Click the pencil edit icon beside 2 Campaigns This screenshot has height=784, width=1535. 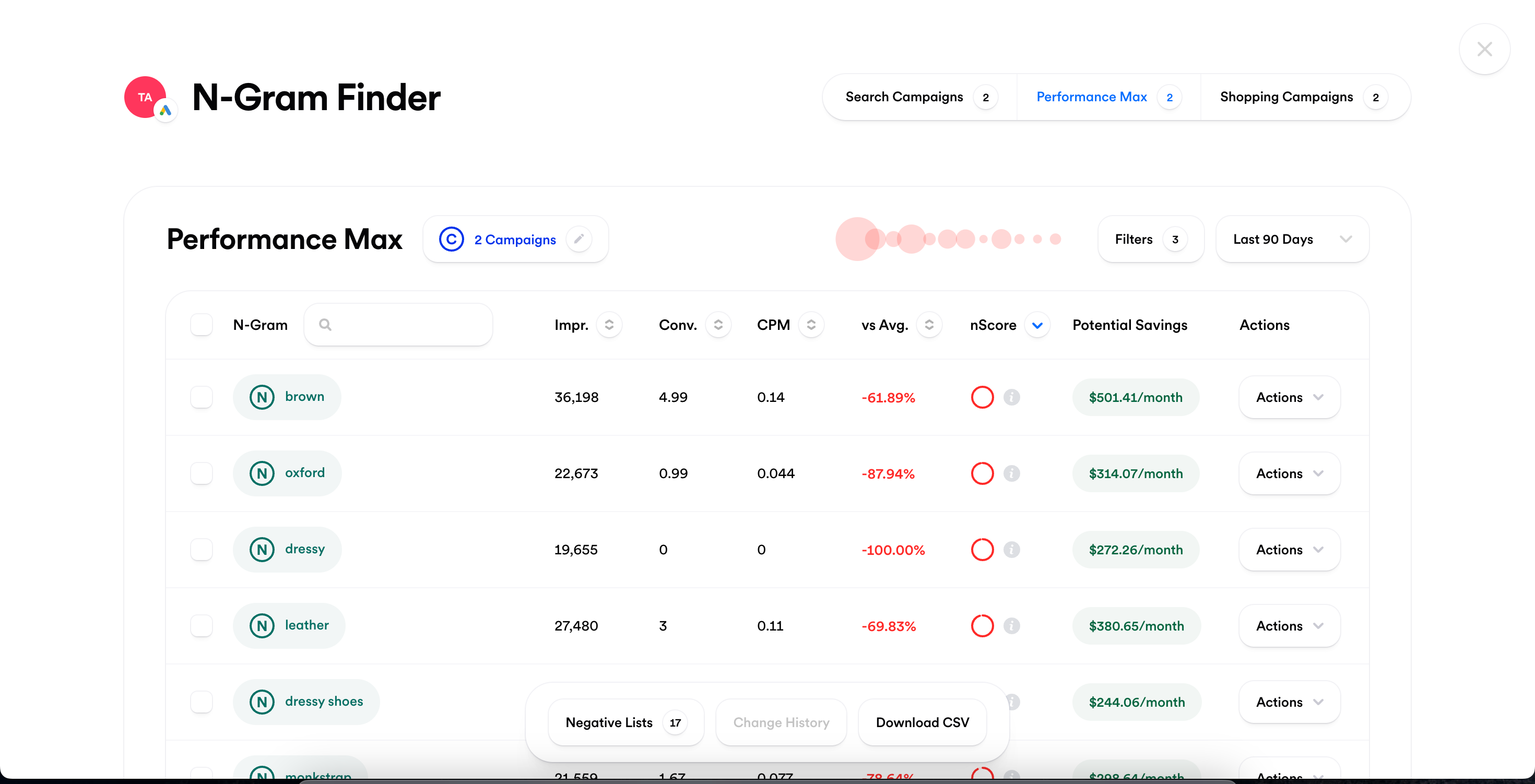578,239
